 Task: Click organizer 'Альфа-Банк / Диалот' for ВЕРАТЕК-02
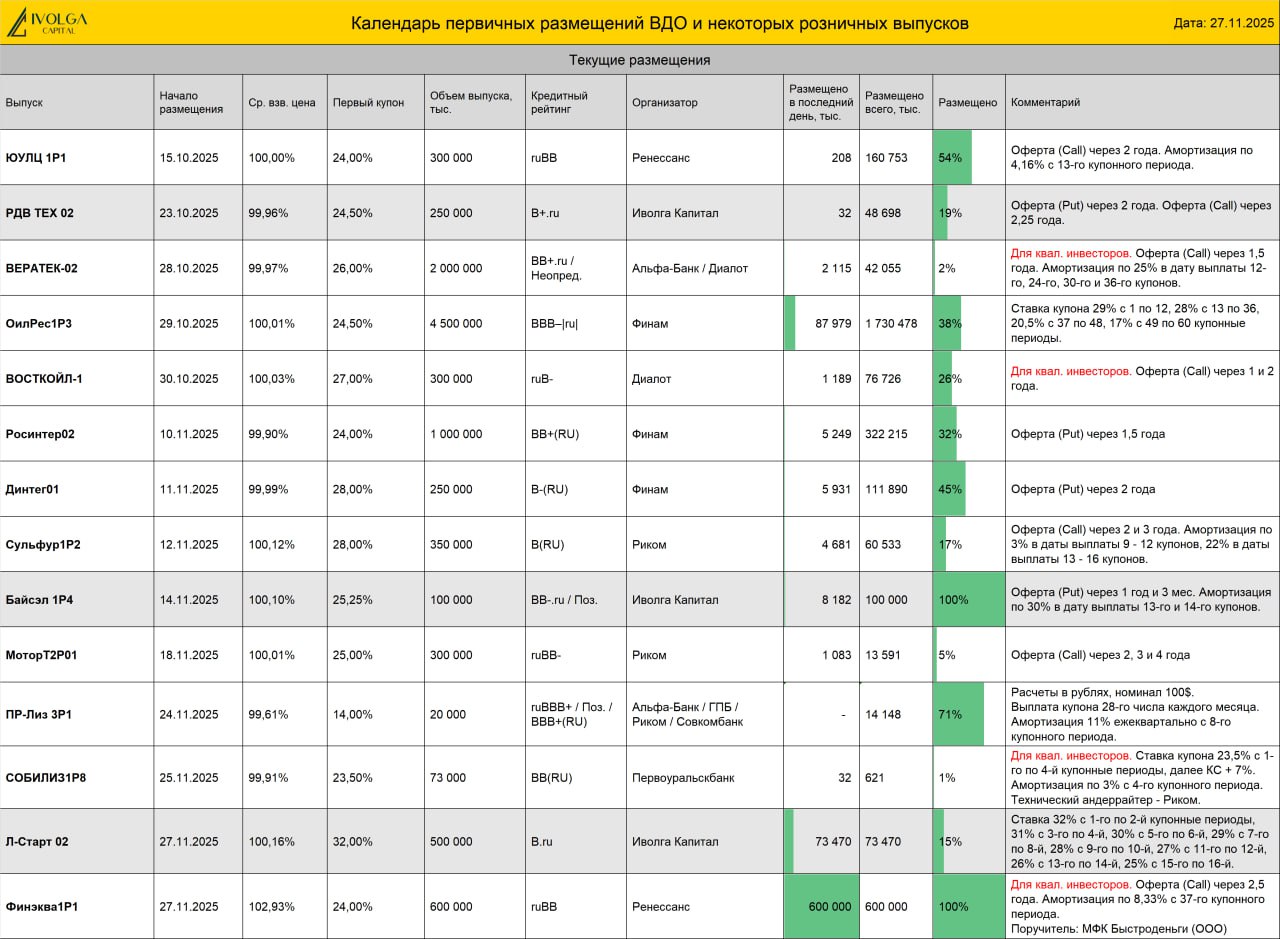(690, 268)
